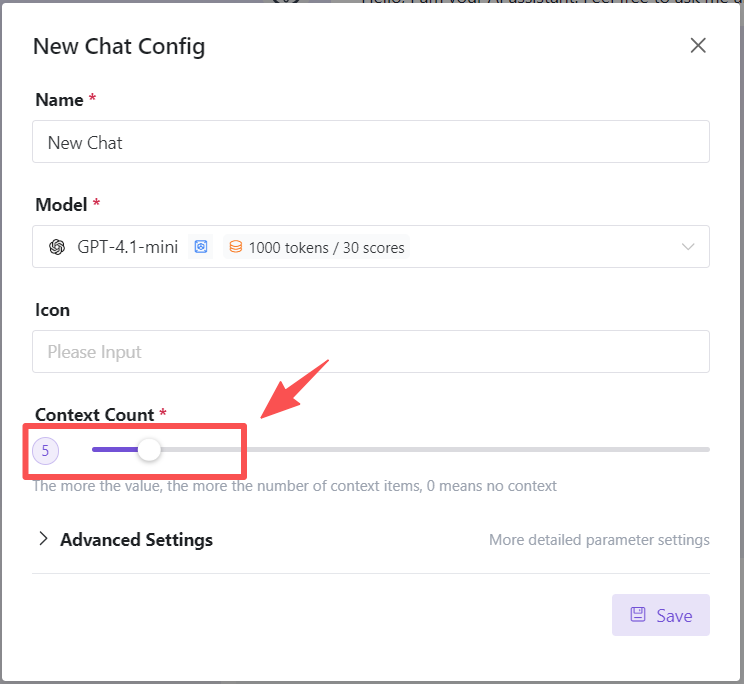The height and width of the screenshot is (684, 744).
Task: Click the Advanced Settings heading
Action: tap(136, 540)
